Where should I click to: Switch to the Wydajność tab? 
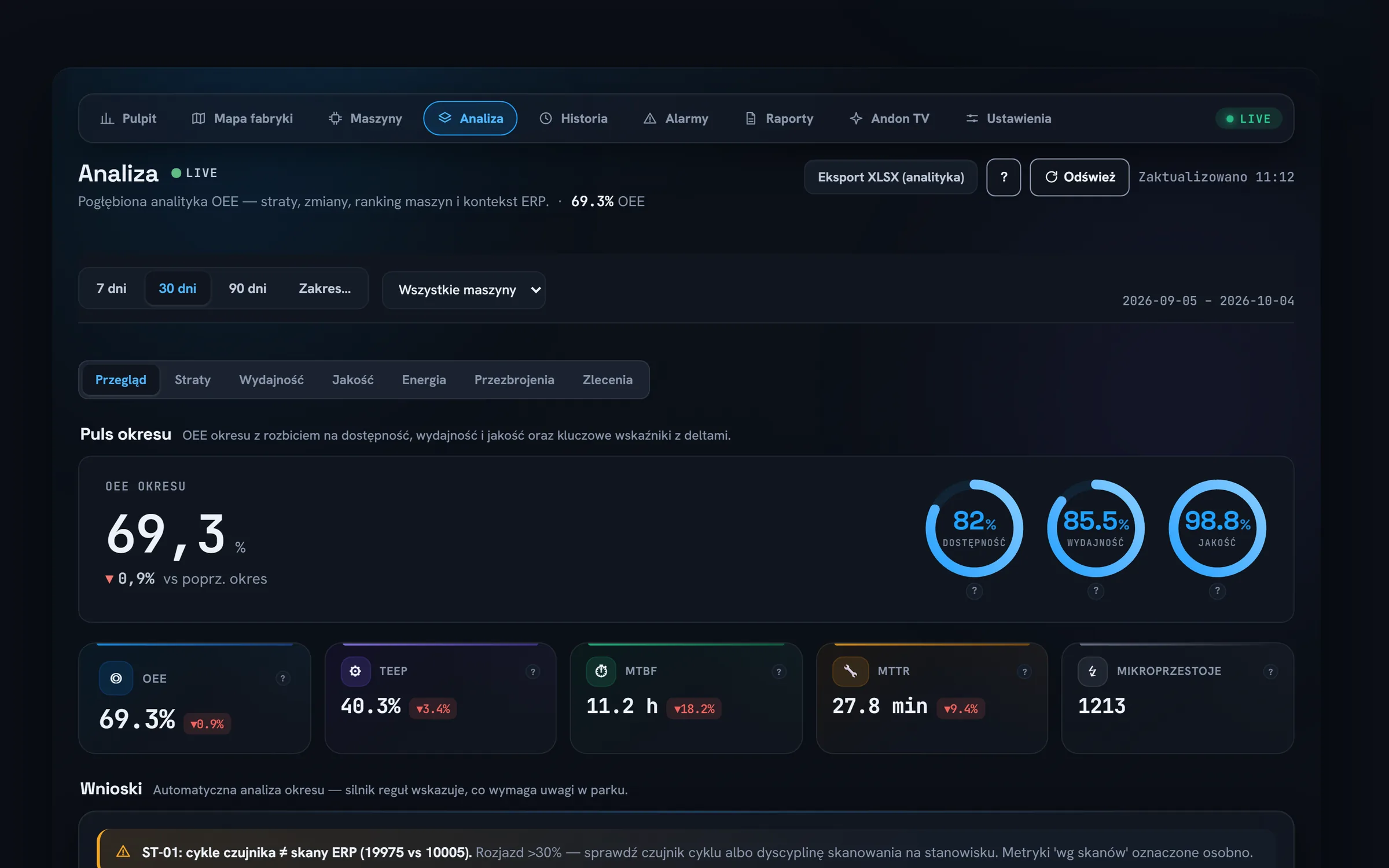point(271,380)
